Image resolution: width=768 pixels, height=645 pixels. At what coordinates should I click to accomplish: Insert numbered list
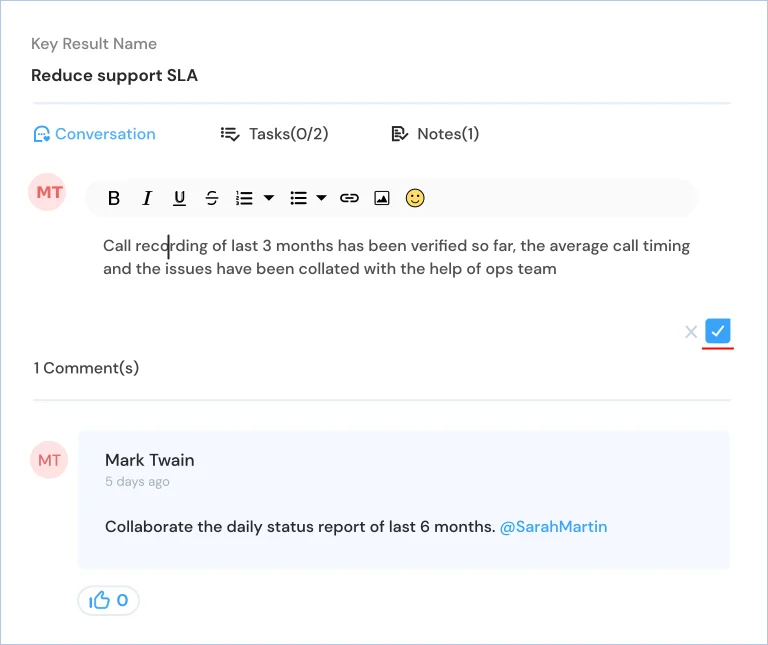244,198
